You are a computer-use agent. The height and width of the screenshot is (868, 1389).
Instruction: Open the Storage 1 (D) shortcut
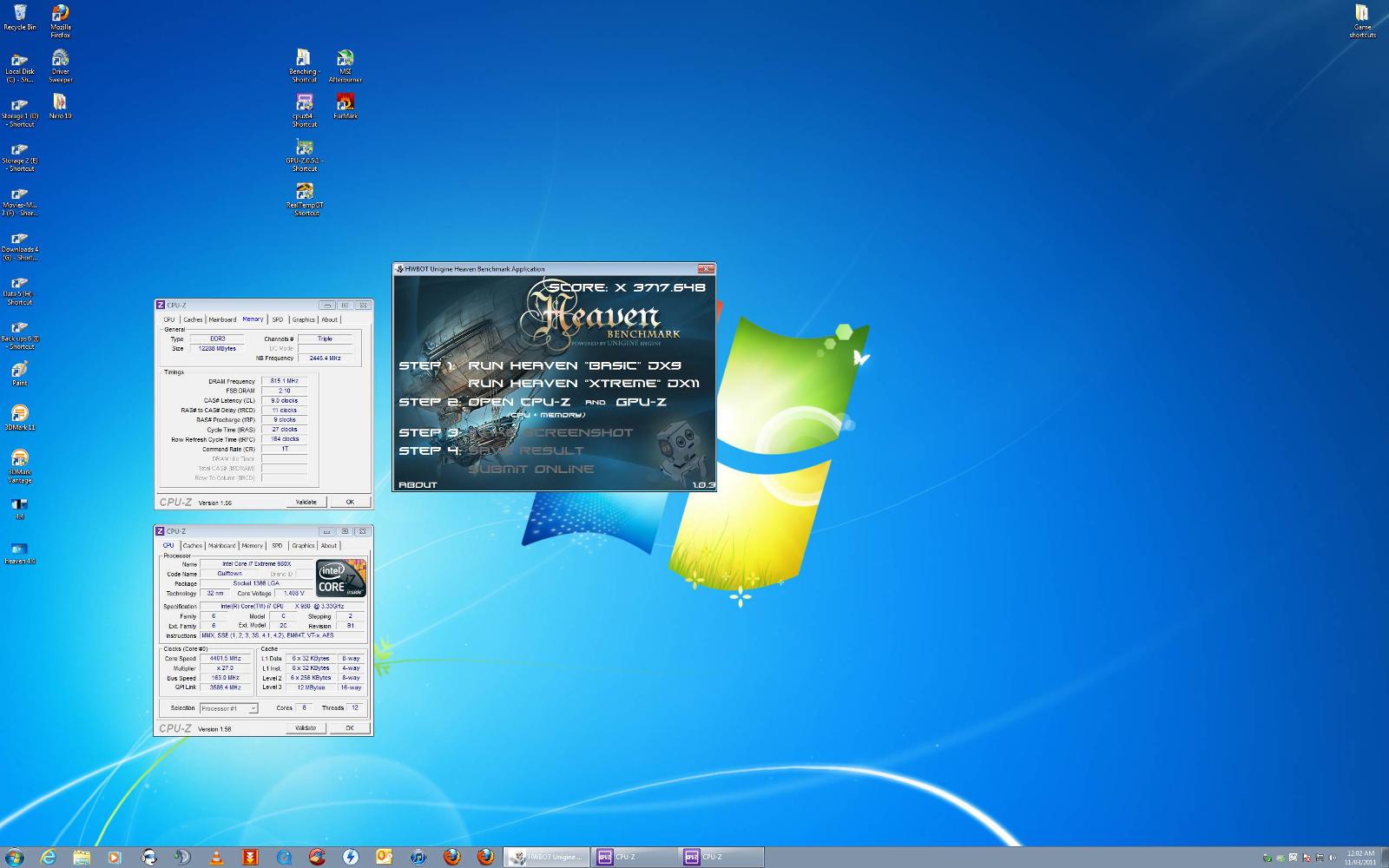20,113
